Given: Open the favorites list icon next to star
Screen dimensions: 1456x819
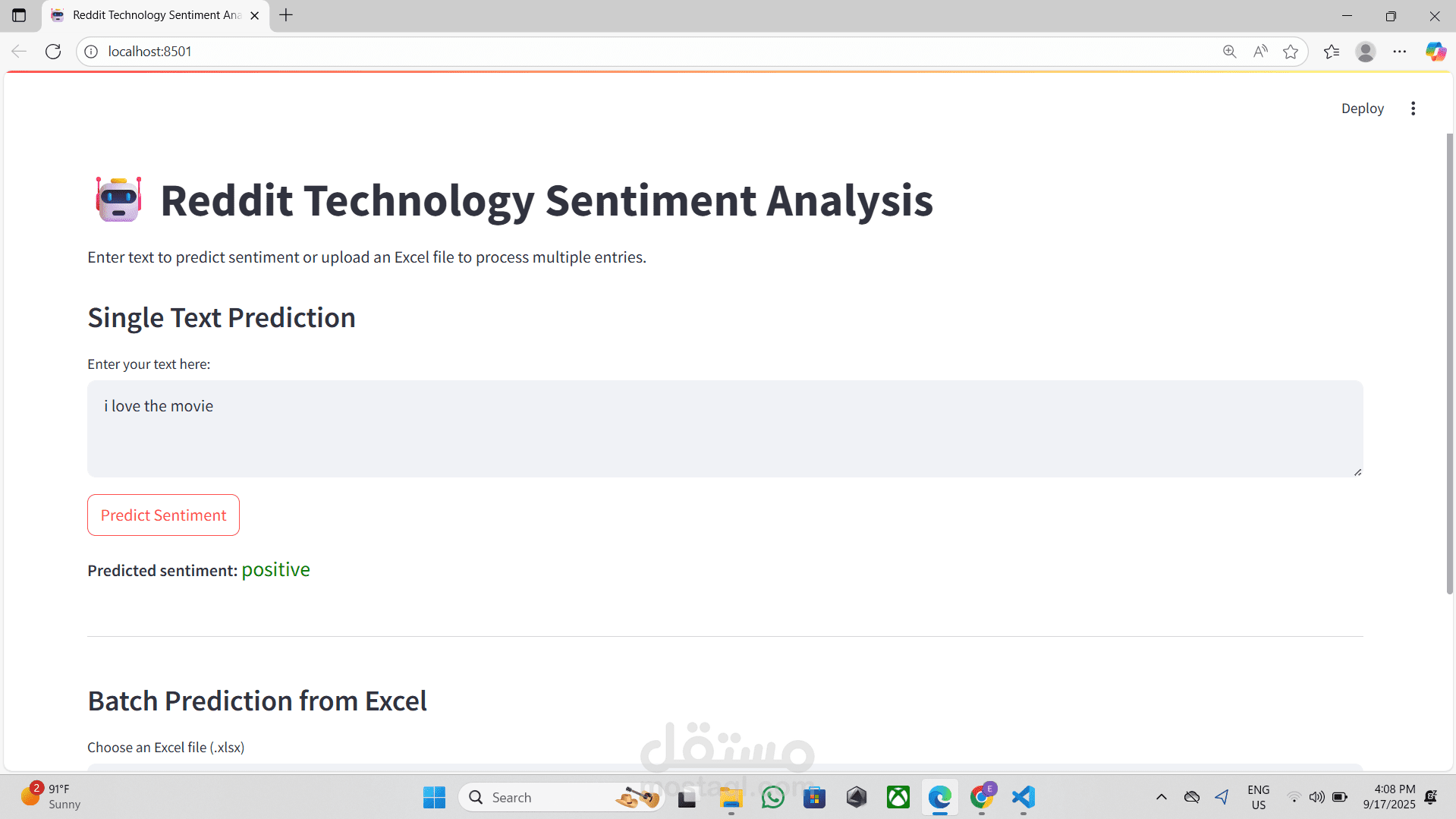Looking at the screenshot, I should (x=1332, y=51).
